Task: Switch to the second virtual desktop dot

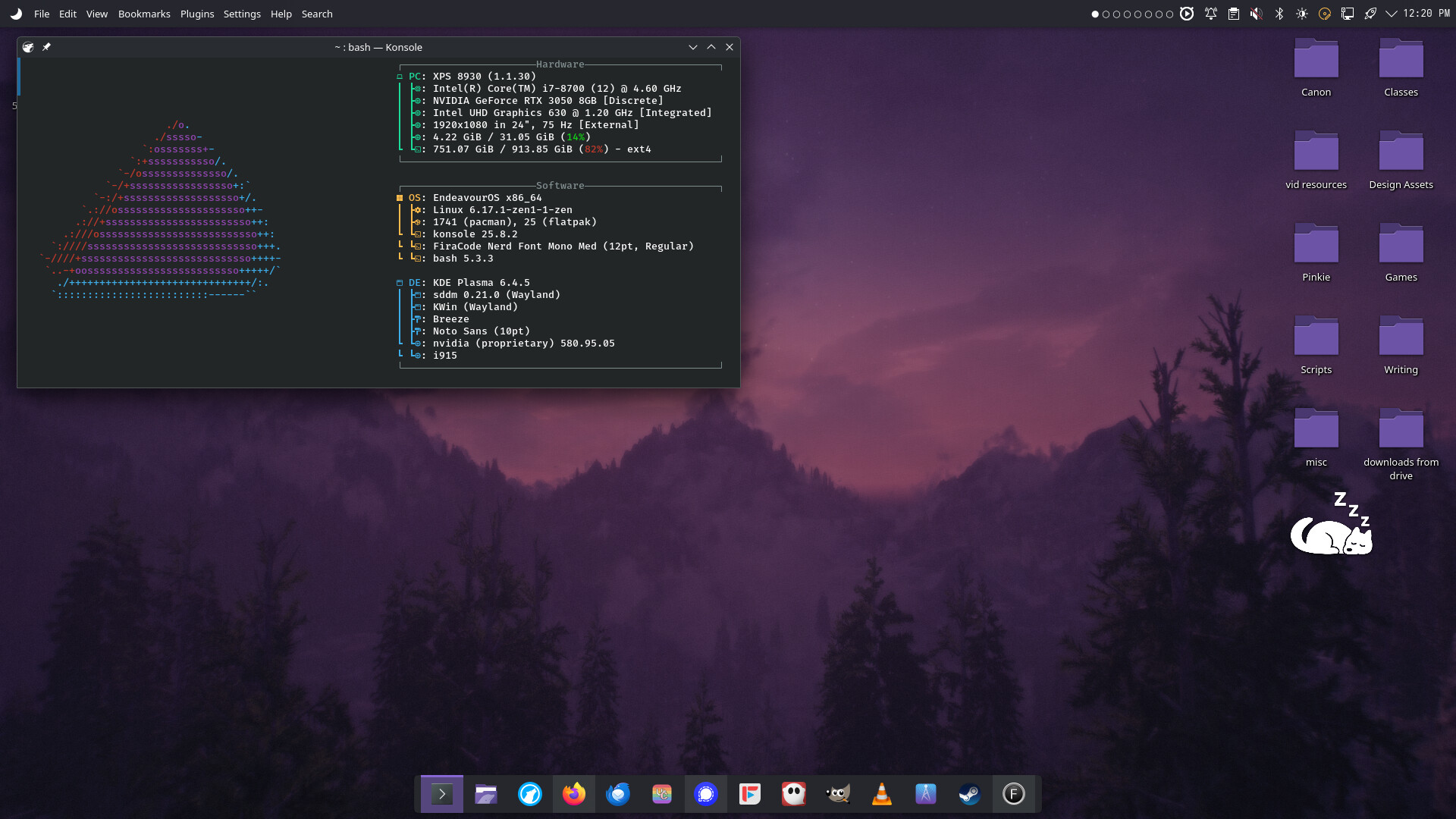Action: [1106, 14]
